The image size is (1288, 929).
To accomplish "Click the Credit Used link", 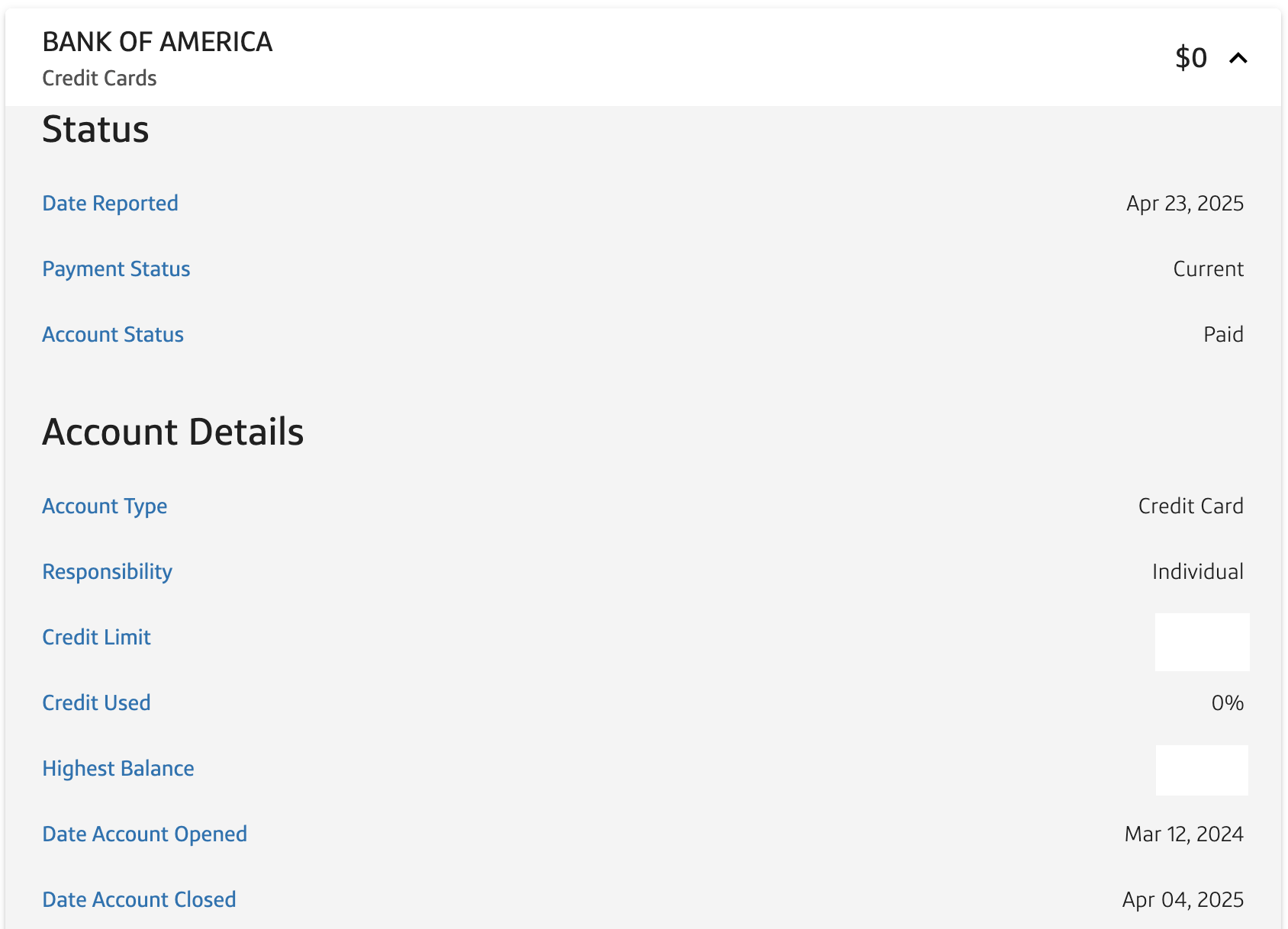I will pos(96,703).
